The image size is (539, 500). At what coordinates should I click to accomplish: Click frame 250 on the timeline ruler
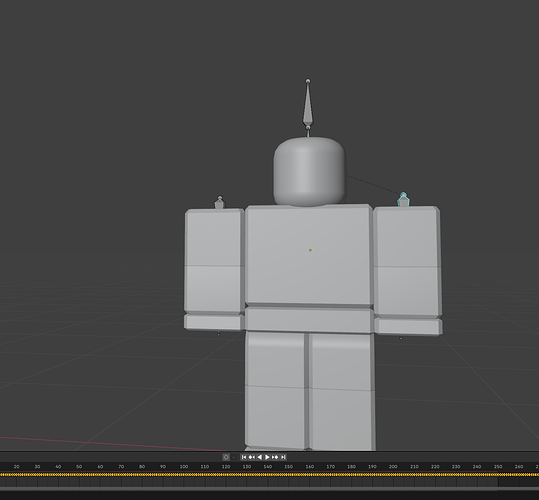(498, 467)
